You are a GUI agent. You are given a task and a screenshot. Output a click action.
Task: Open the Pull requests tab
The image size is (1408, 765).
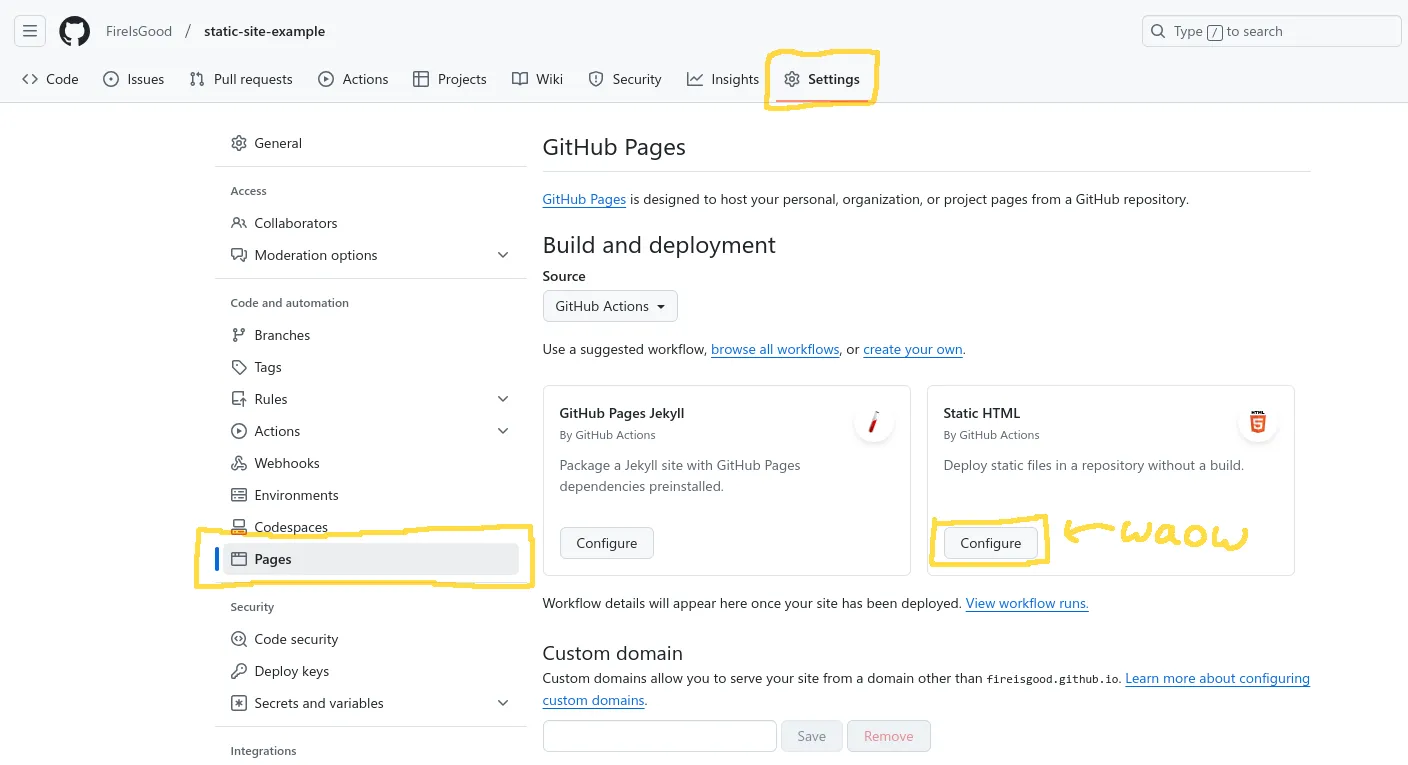(x=241, y=79)
